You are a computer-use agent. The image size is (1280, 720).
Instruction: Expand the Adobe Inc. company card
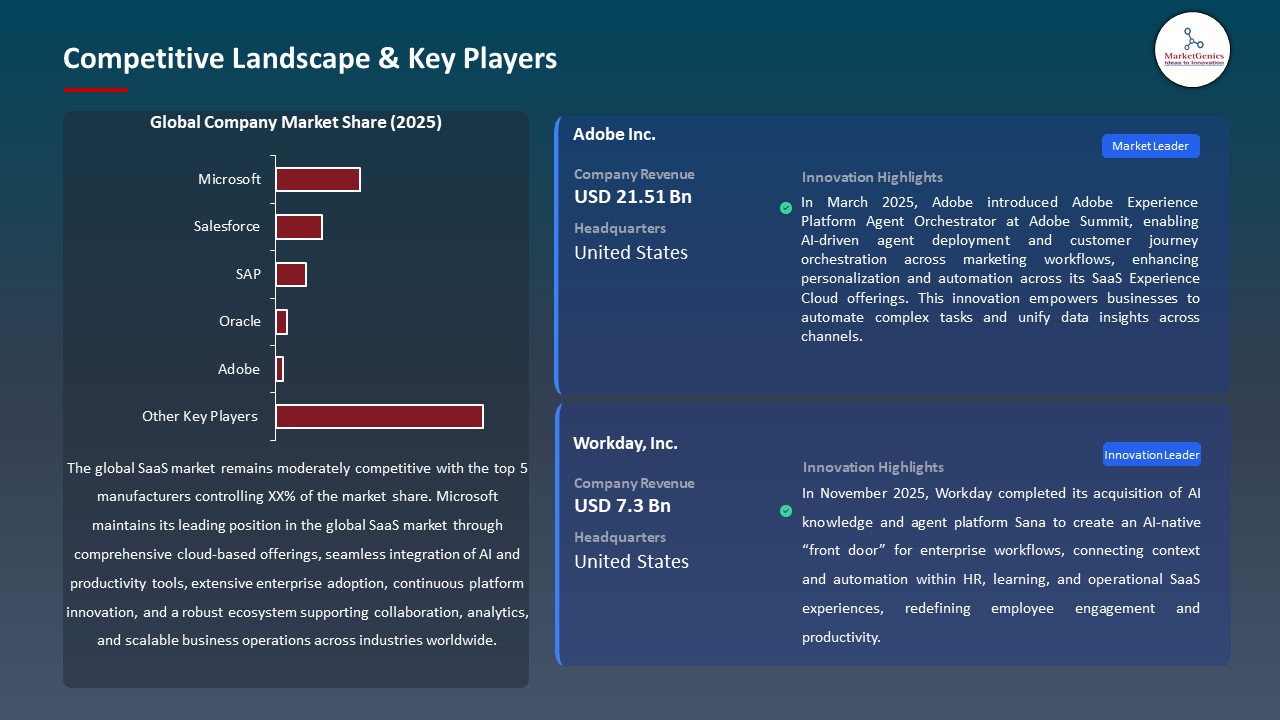(614, 133)
